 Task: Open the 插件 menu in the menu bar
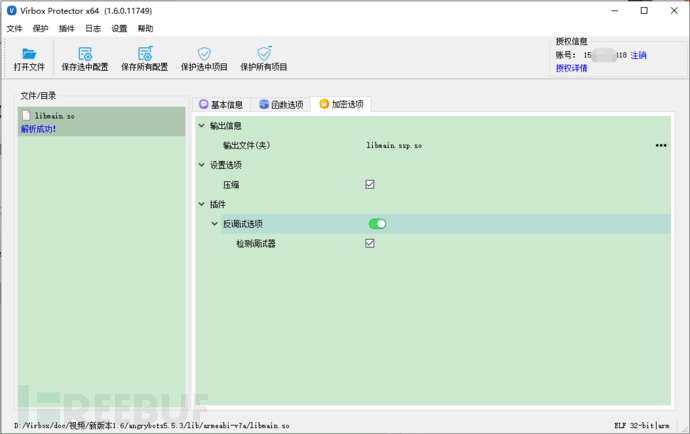(66, 29)
